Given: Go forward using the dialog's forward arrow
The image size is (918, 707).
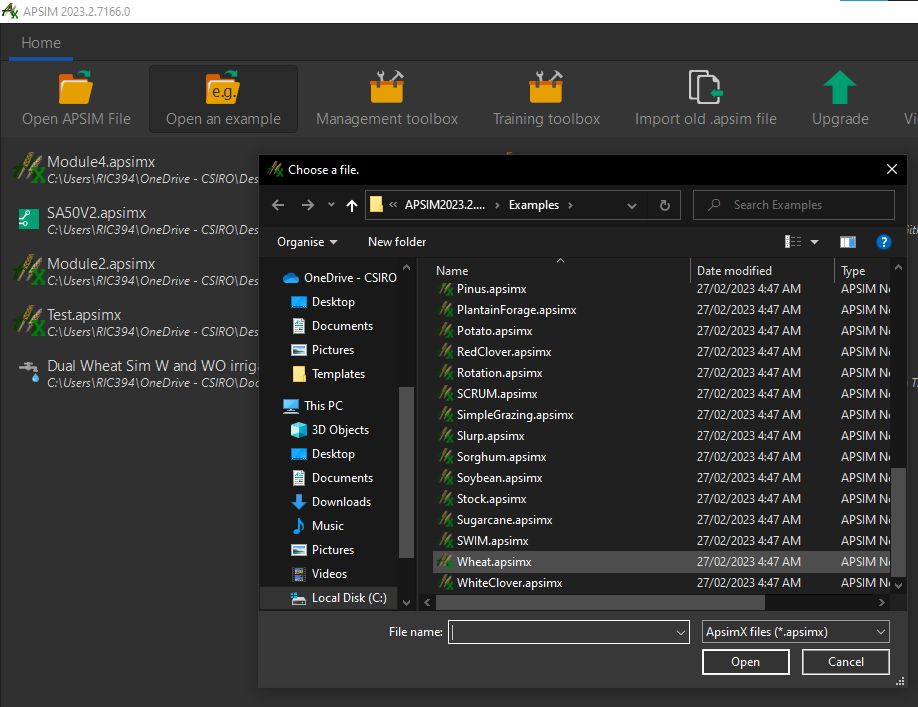Looking at the screenshot, I should click(307, 205).
